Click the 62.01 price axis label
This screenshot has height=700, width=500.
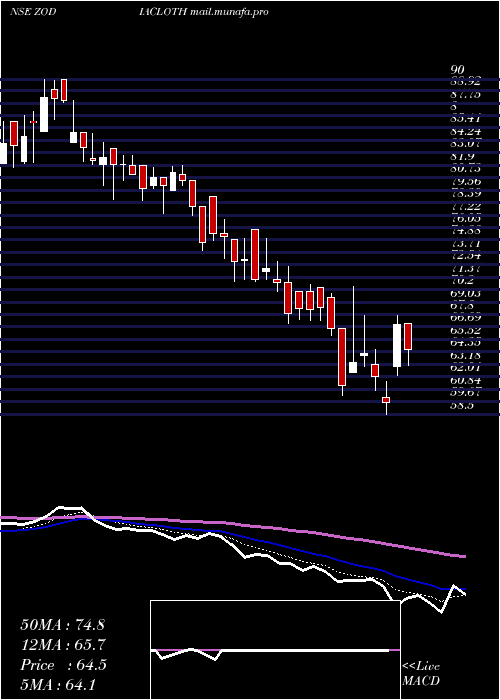tap(465, 369)
